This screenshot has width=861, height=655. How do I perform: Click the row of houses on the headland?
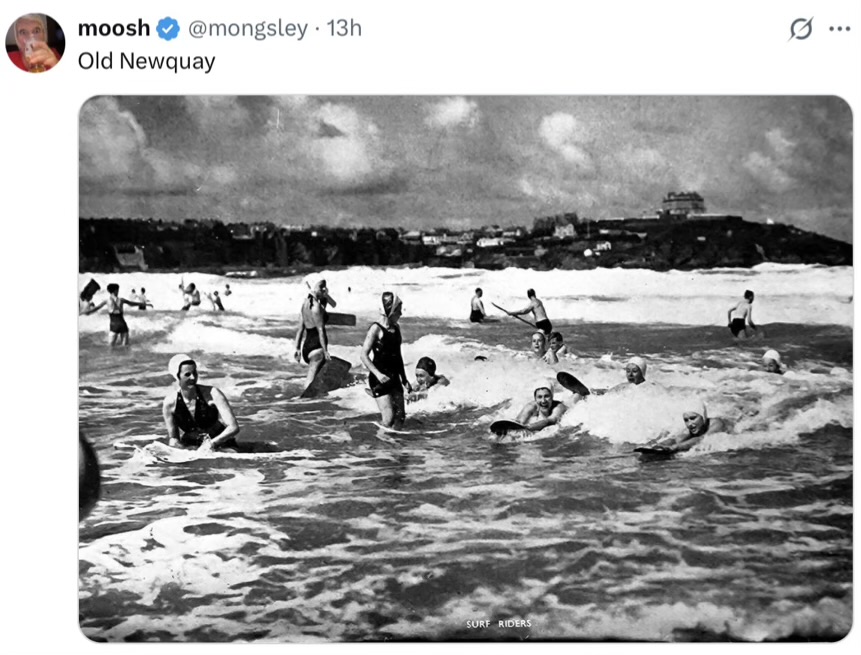pos(480,239)
